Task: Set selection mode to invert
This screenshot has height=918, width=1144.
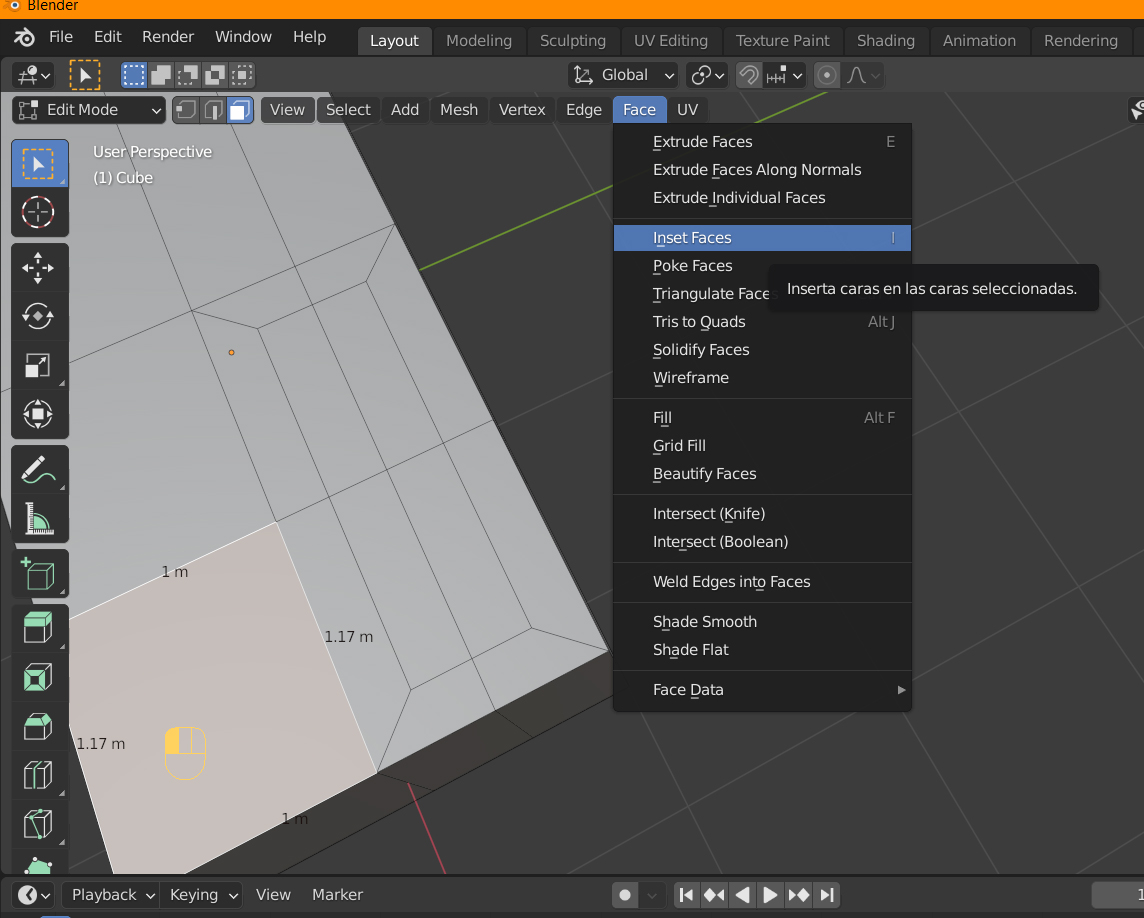Action: [214, 75]
